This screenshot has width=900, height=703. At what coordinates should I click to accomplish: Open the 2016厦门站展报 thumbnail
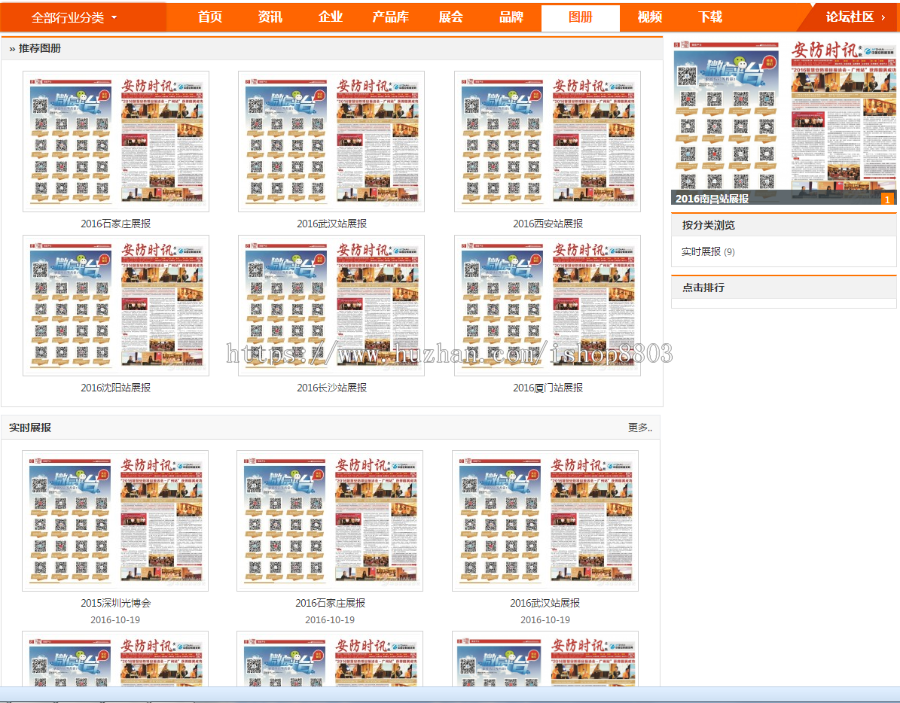[x=547, y=305]
